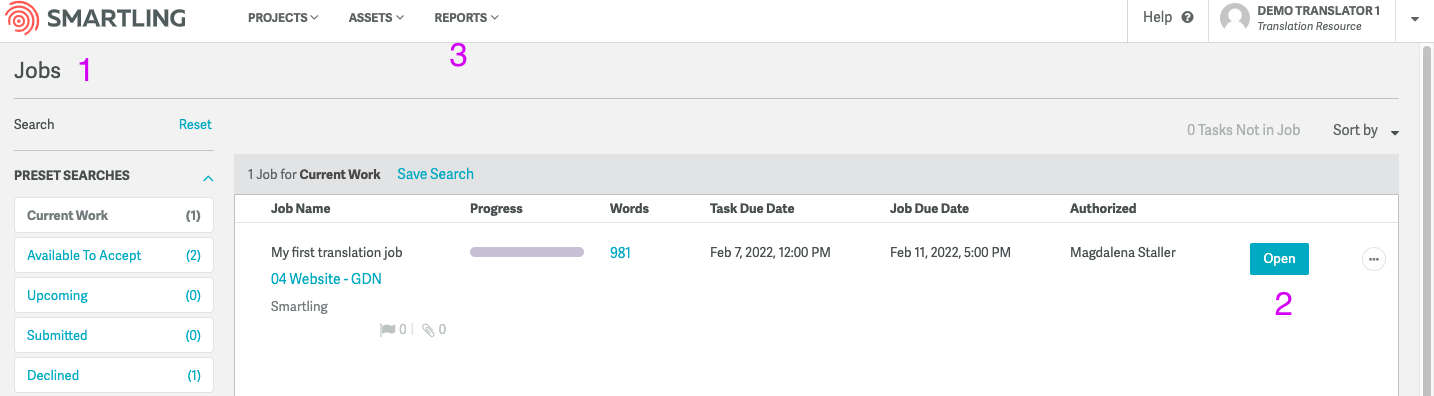Click the Feb 7, 2022 task due date
The image size is (1434, 396).
coord(770,253)
